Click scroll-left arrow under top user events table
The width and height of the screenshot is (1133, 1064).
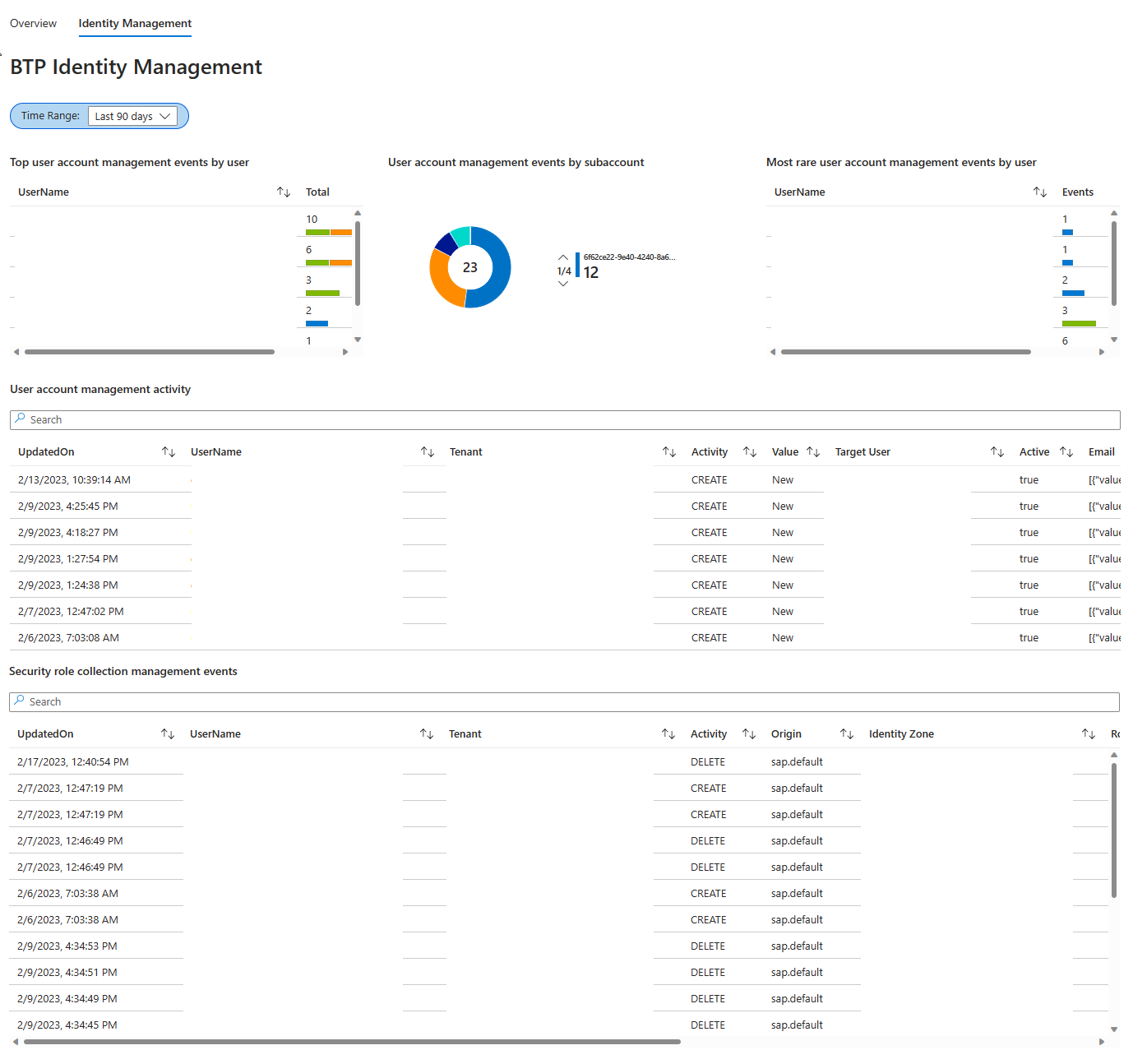point(16,352)
